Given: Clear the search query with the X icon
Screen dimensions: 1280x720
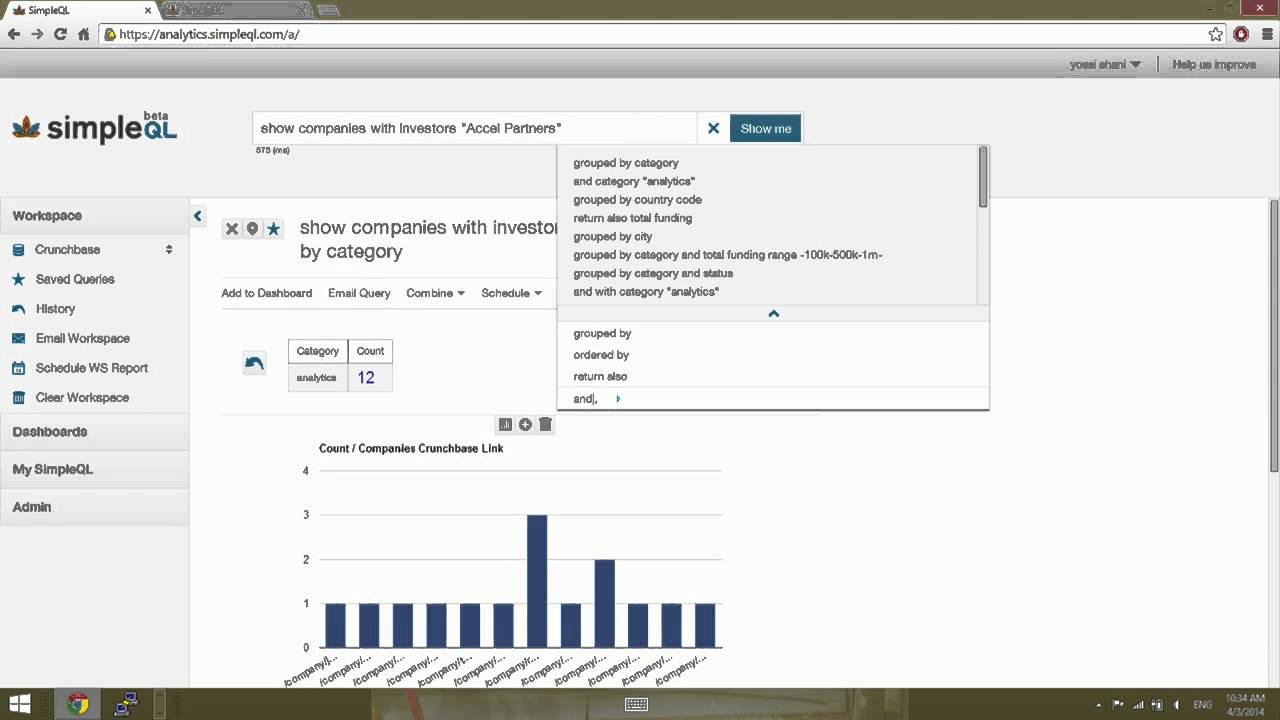Looking at the screenshot, I should click(x=713, y=128).
